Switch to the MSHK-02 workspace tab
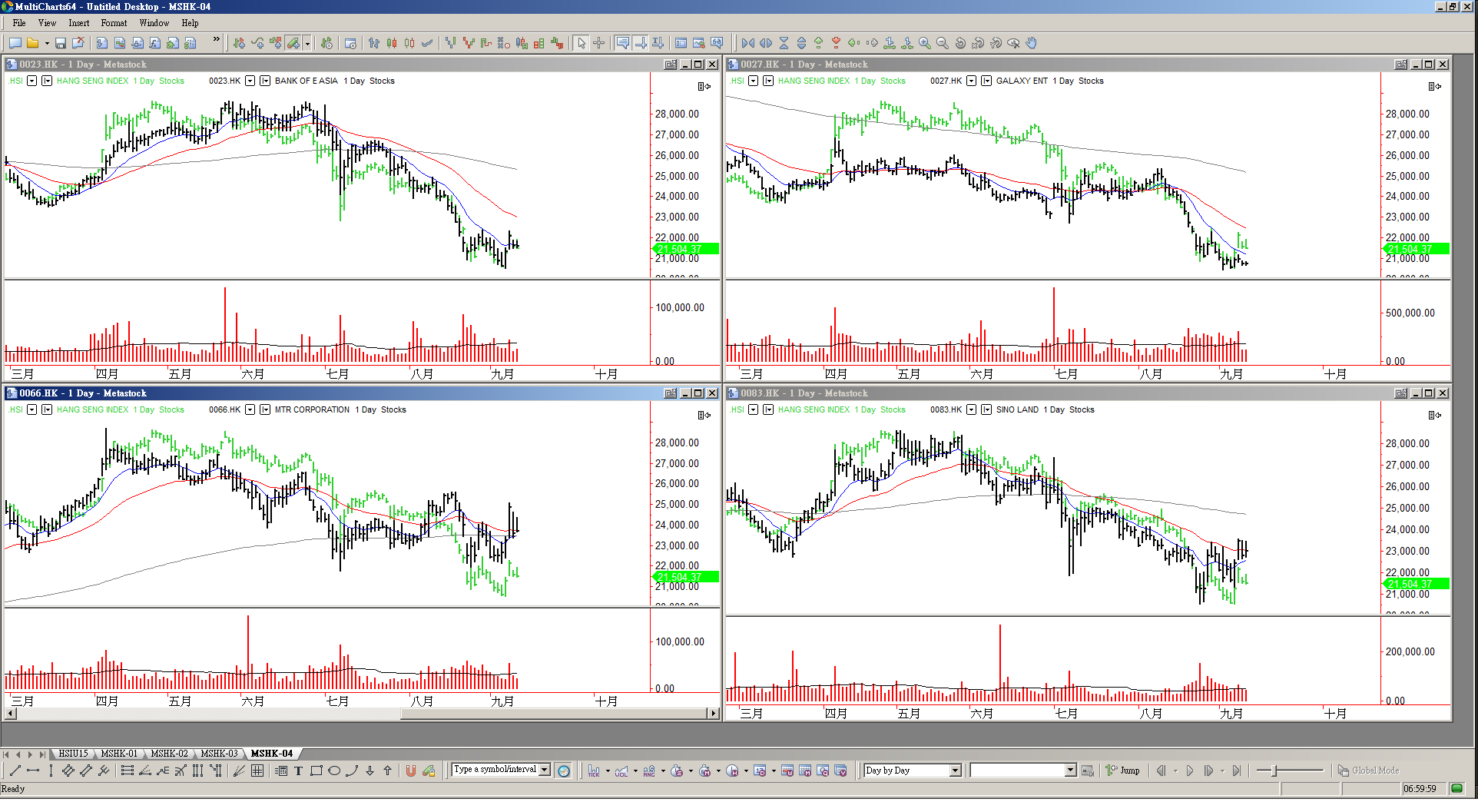The width and height of the screenshot is (1478, 812). click(169, 754)
